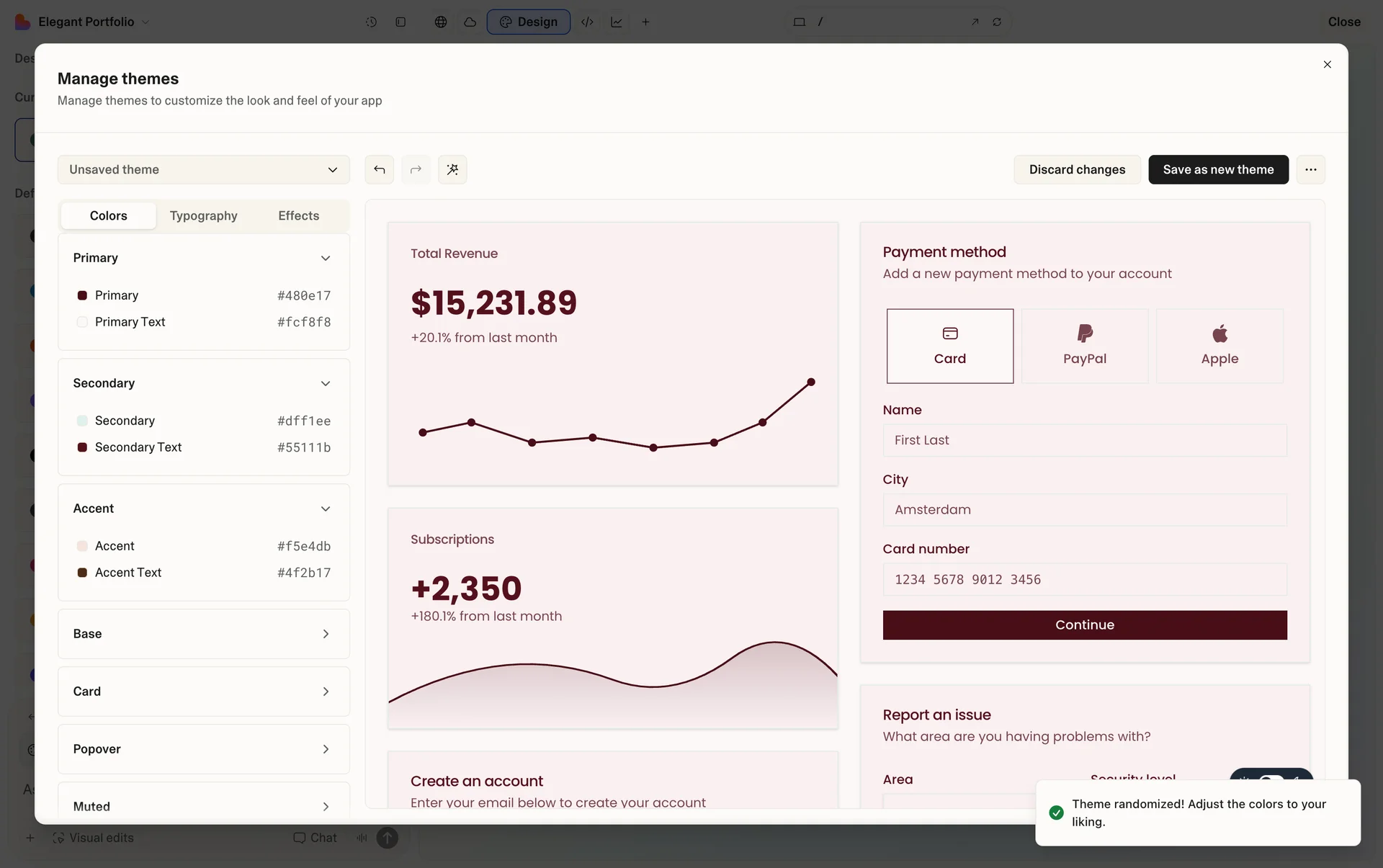Click the redo arrow icon
Image resolution: width=1383 pixels, height=868 pixels.
pyautogui.click(x=416, y=169)
